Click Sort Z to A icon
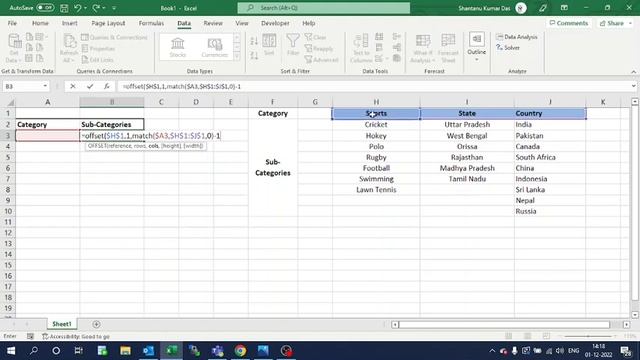The image size is (640, 360). 254,55
